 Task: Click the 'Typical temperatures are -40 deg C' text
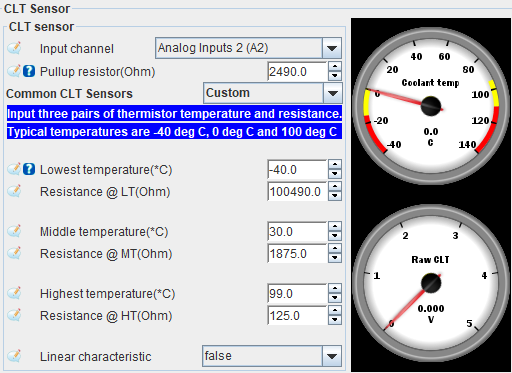[x=174, y=132]
